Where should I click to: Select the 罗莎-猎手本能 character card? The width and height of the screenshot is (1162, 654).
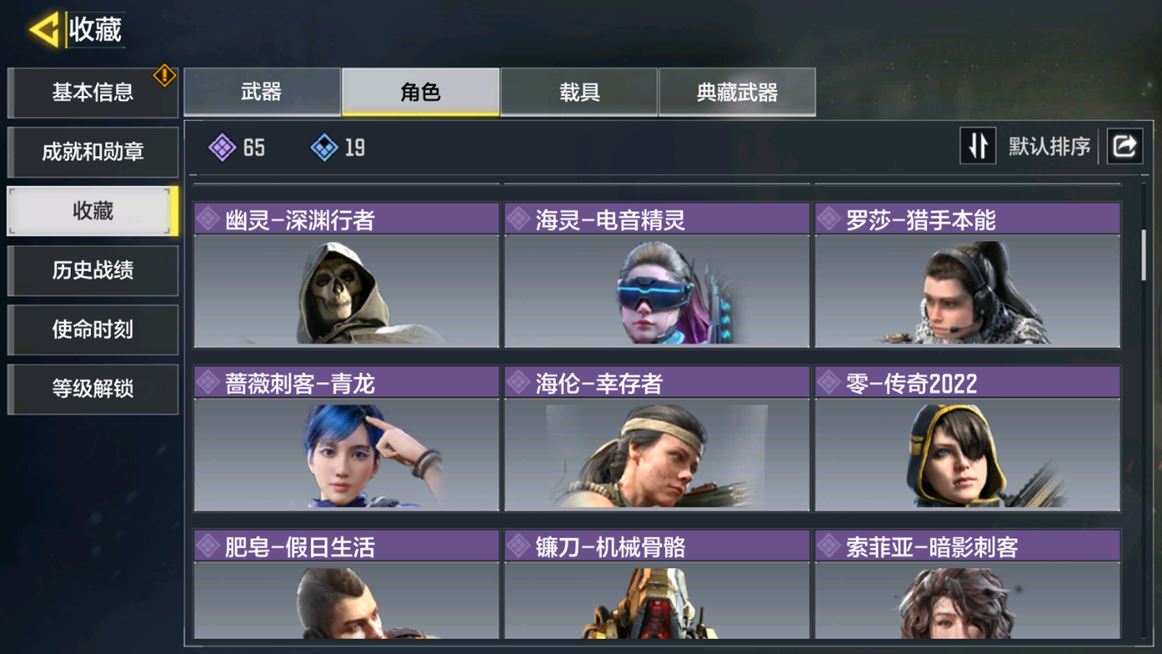coord(967,276)
